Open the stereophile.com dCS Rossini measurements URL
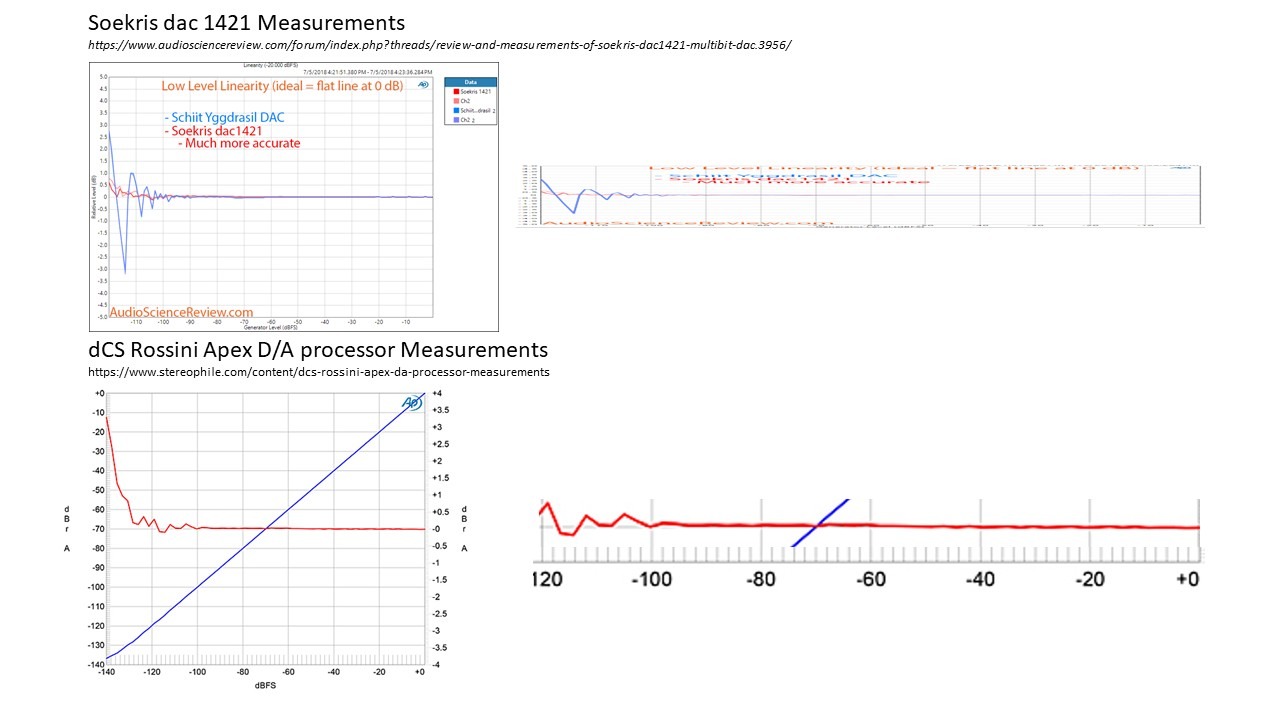Viewport: 1280px width, 720px height. [x=319, y=372]
